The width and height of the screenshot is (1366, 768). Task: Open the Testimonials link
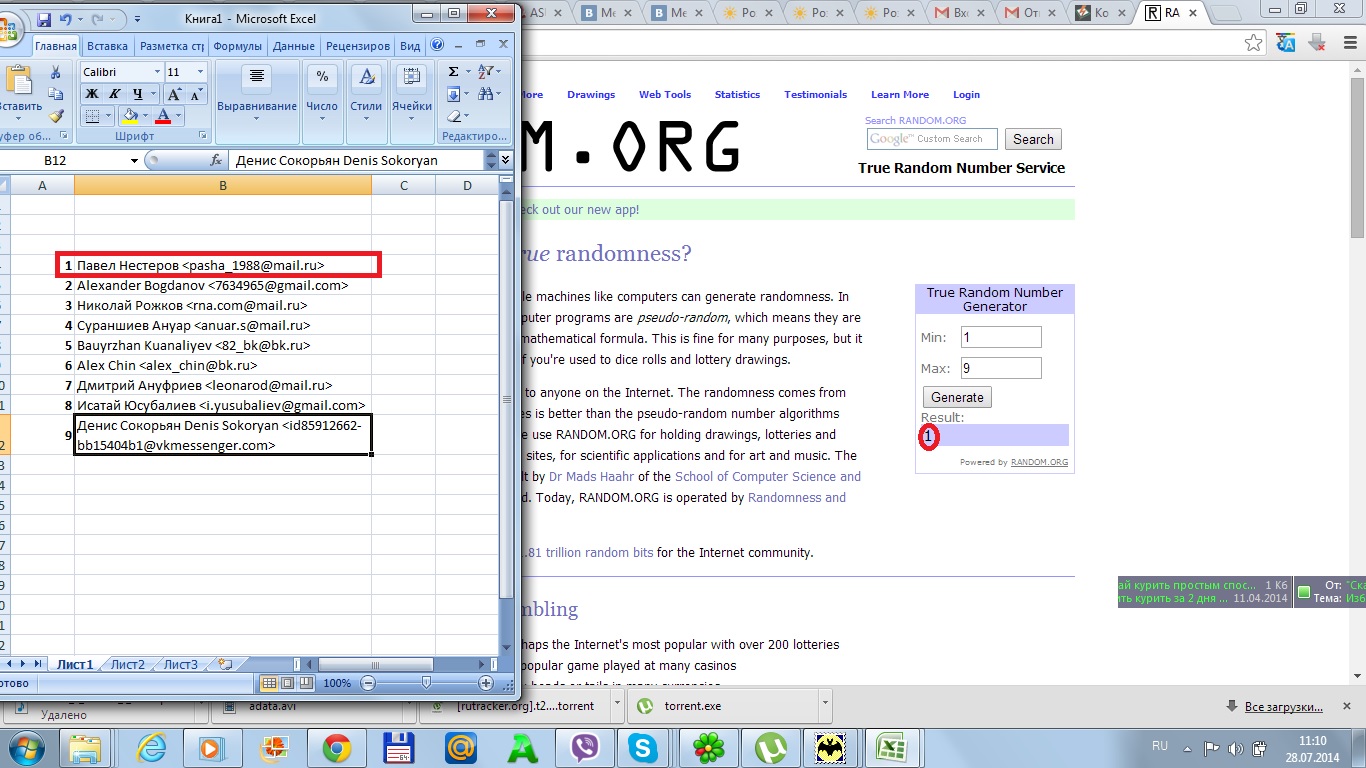(815, 95)
